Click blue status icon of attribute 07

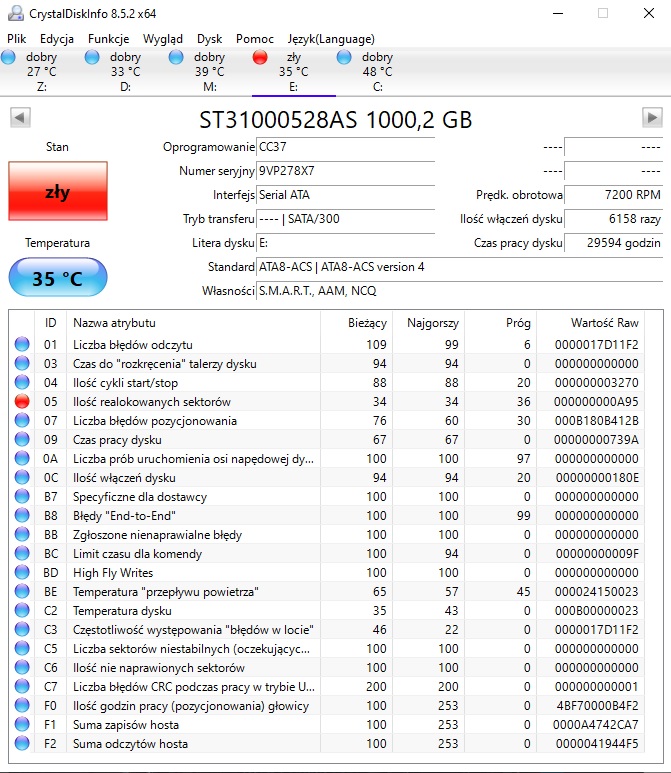coord(22,420)
